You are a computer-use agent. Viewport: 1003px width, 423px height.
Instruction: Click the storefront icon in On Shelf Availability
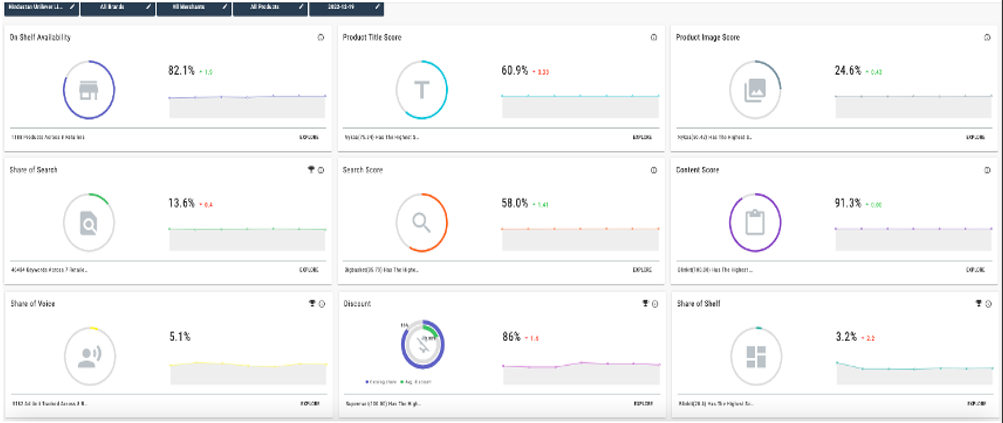click(x=89, y=90)
